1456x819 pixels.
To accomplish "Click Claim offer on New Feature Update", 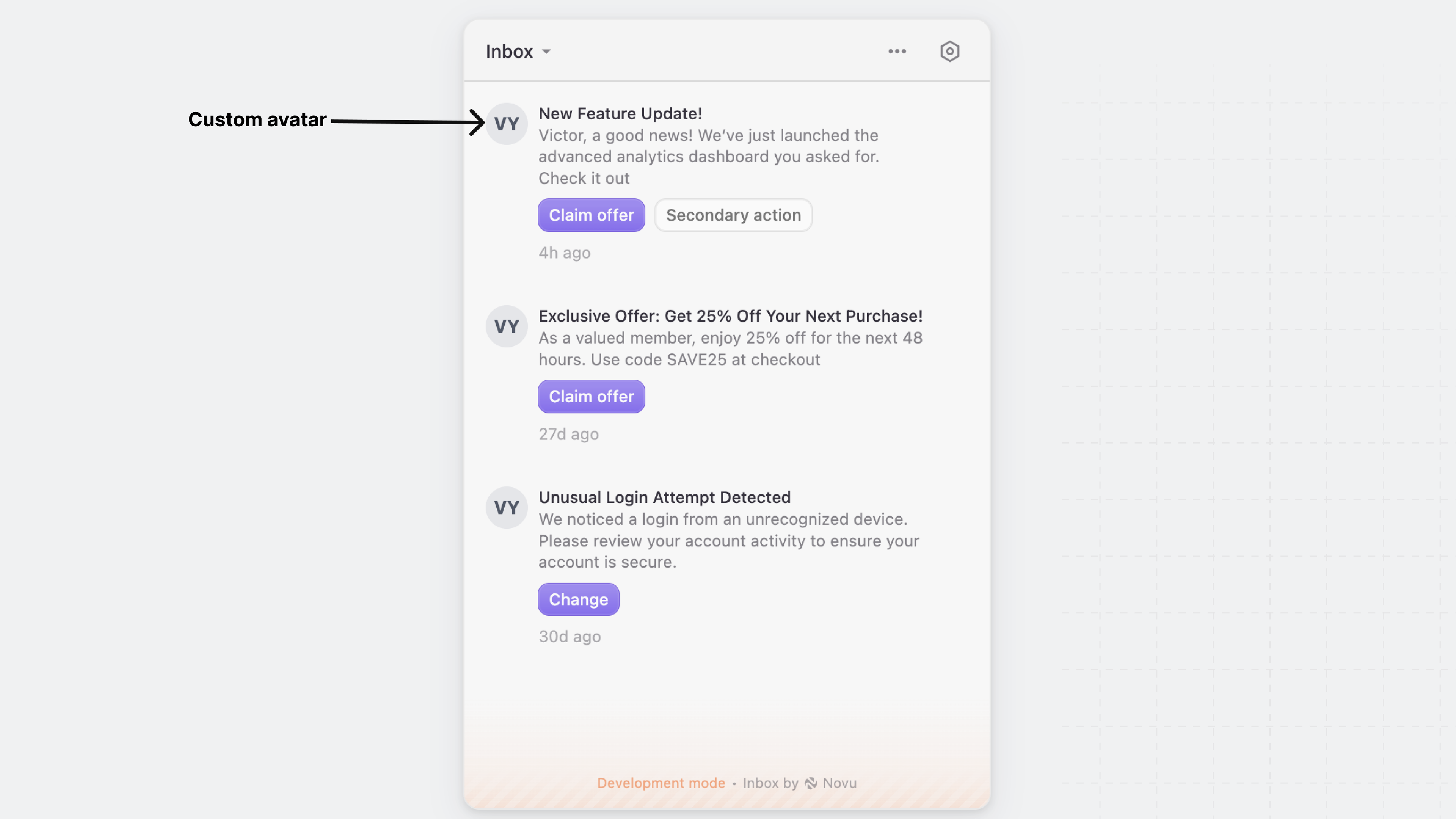I will click(x=591, y=215).
